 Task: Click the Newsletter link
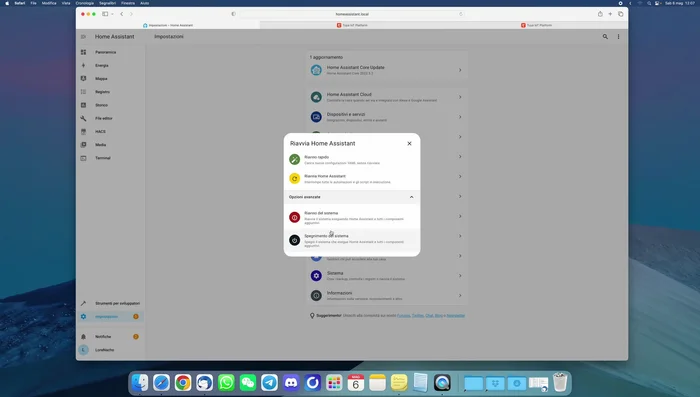pos(455,316)
